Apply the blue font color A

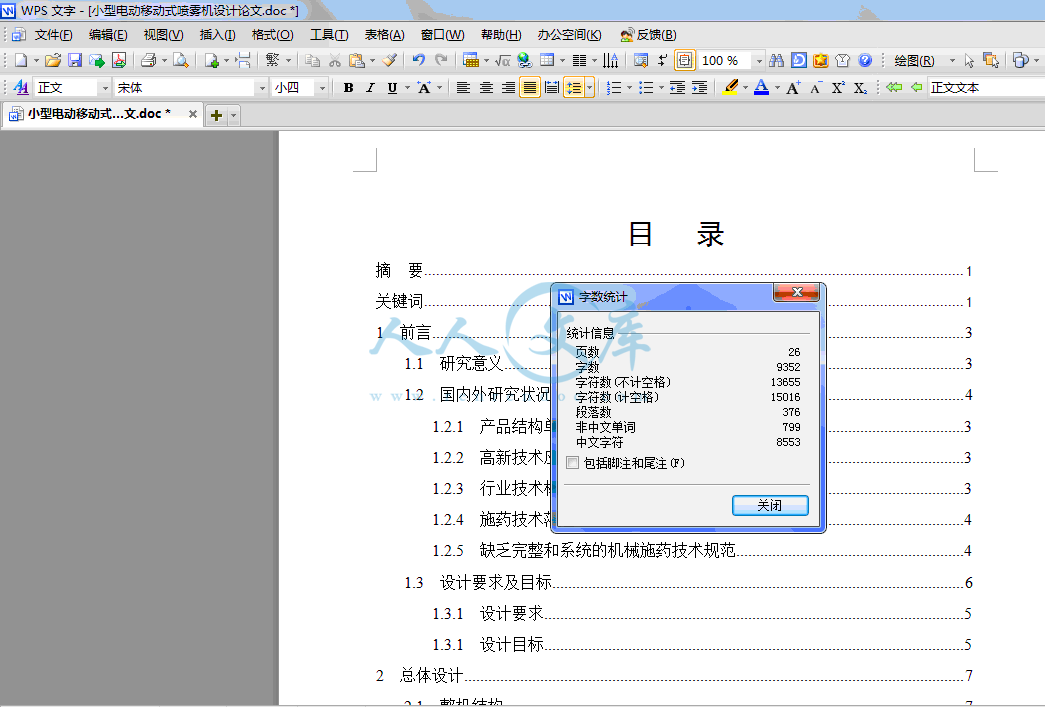click(x=762, y=87)
